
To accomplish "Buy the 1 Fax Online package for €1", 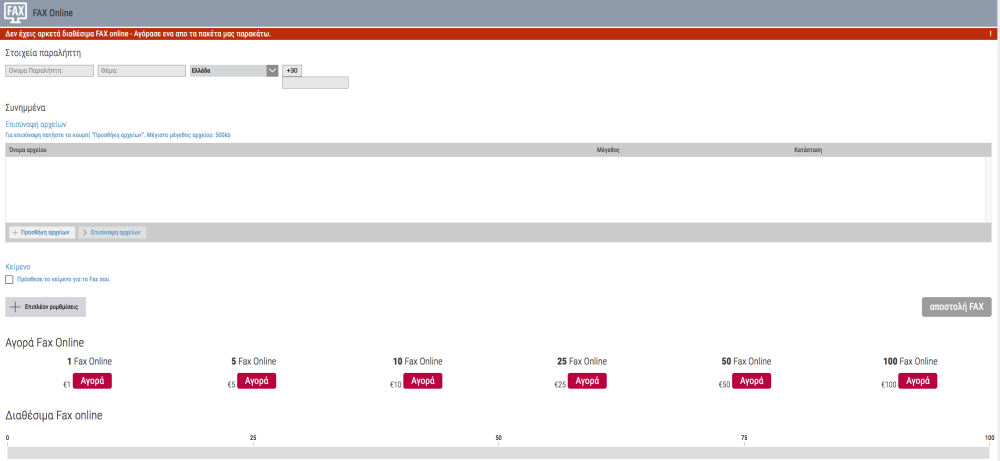I will (x=92, y=381).
